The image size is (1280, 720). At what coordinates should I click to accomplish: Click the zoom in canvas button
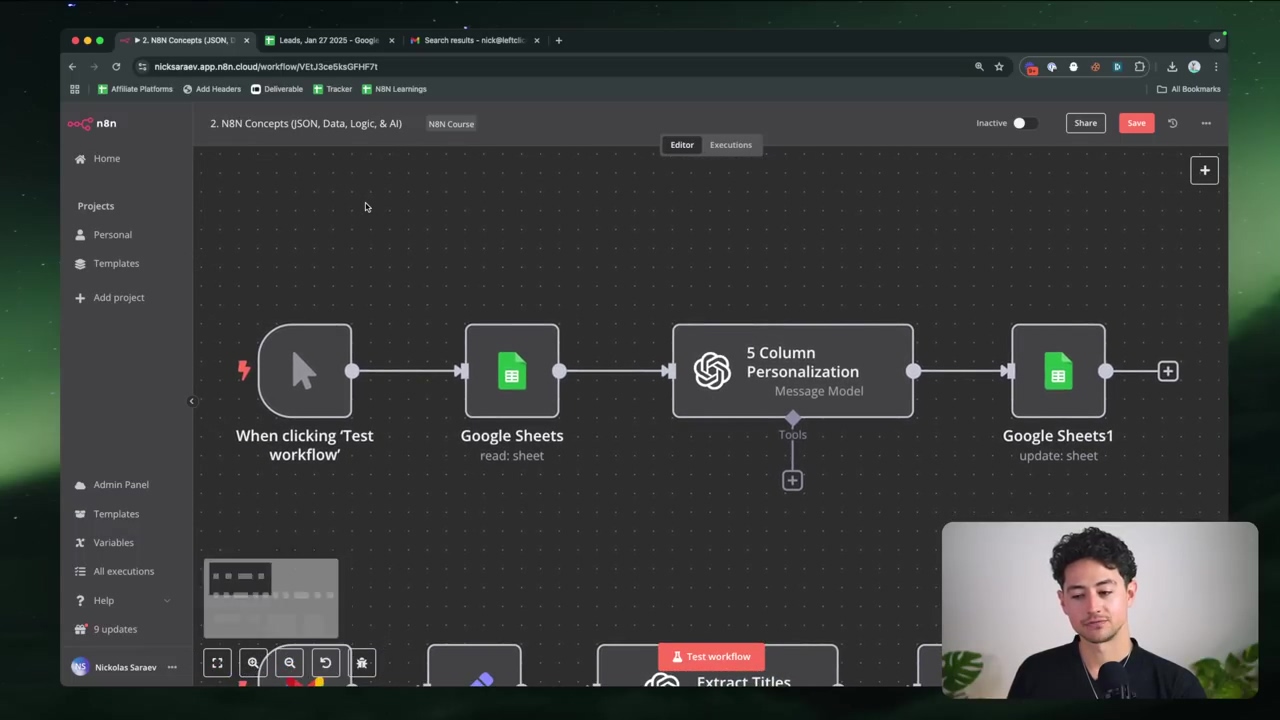(x=253, y=663)
